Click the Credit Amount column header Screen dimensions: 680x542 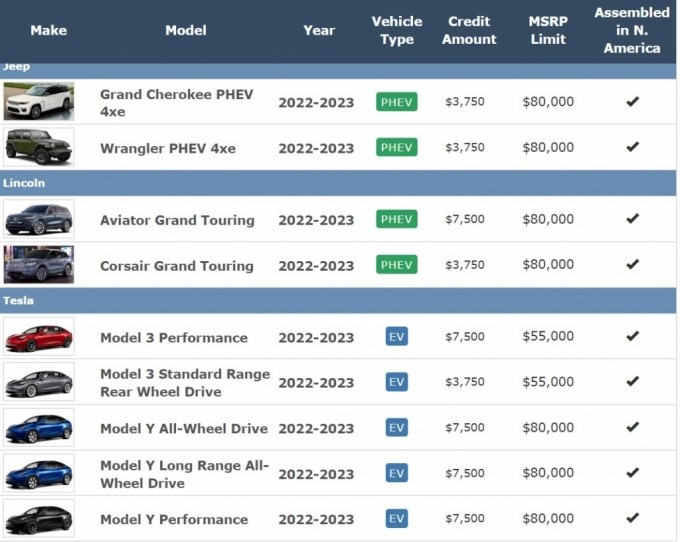click(x=469, y=30)
